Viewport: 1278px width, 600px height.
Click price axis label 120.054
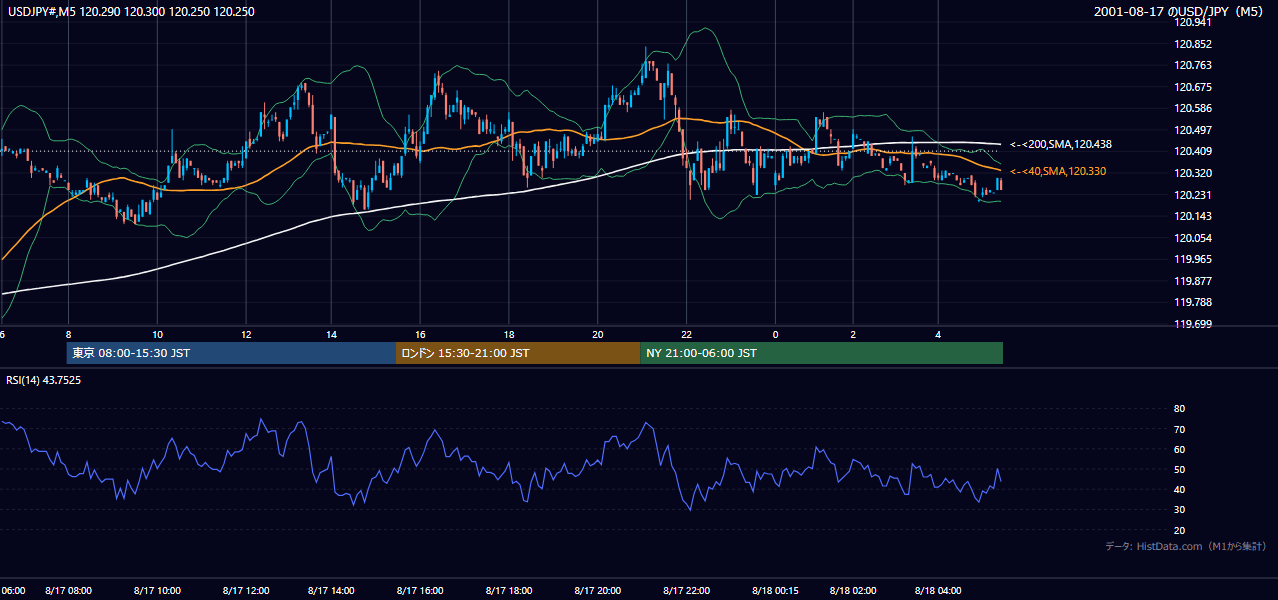point(1195,238)
